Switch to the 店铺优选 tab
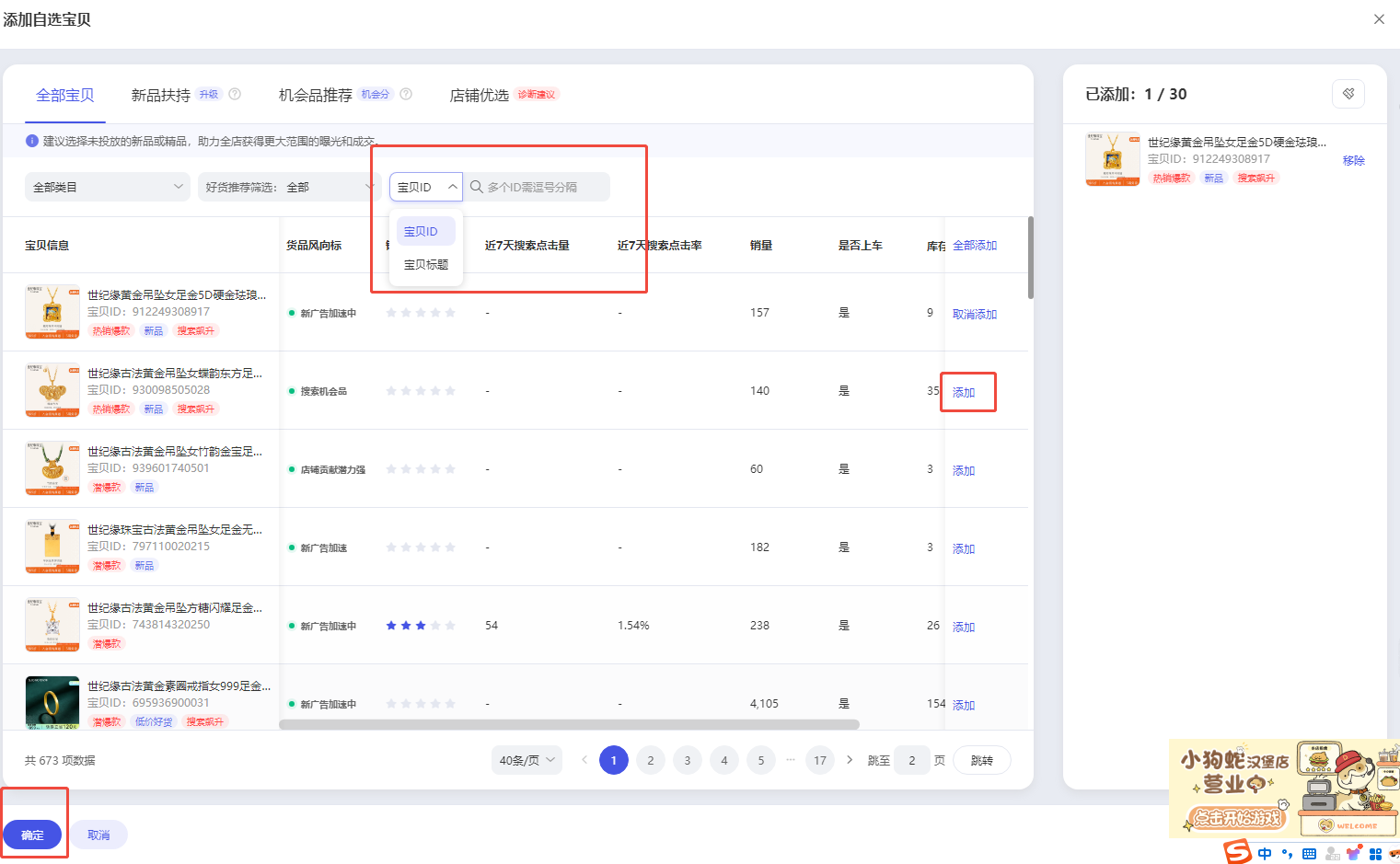The image size is (1400, 864). pyautogui.click(x=479, y=95)
